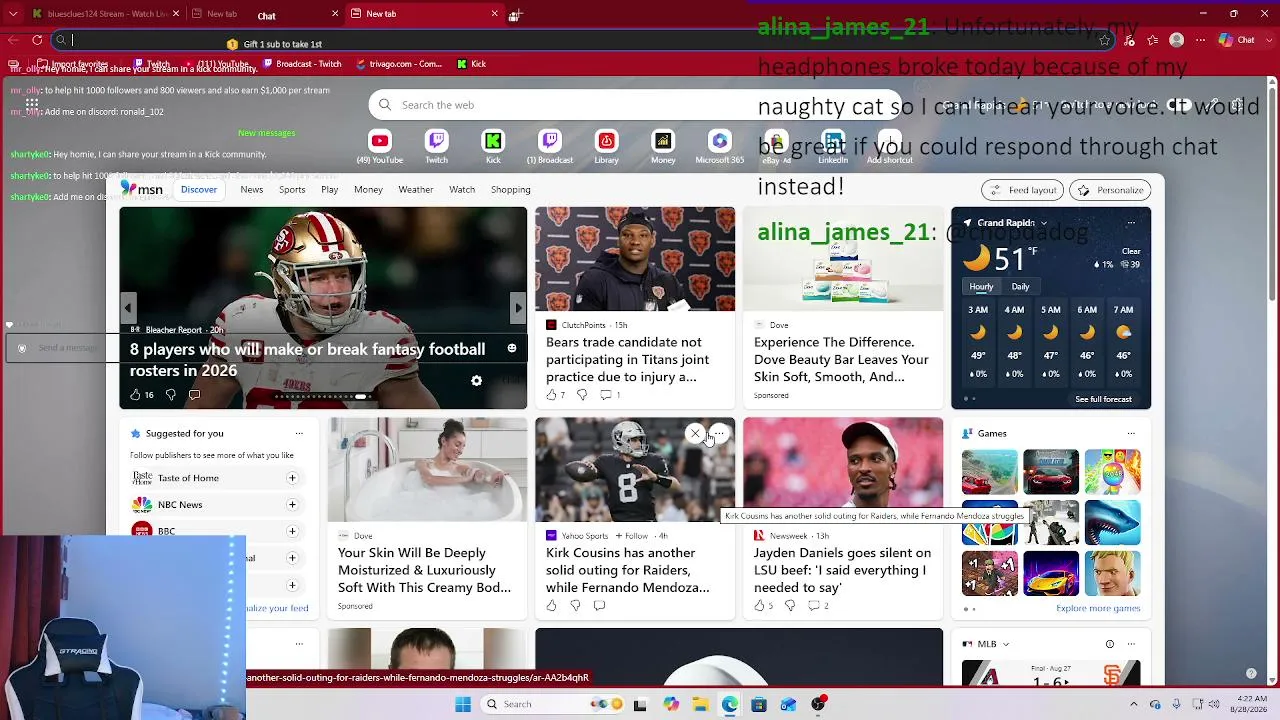
Task: Open the Broadcast shortcut tile
Action: click(x=550, y=146)
